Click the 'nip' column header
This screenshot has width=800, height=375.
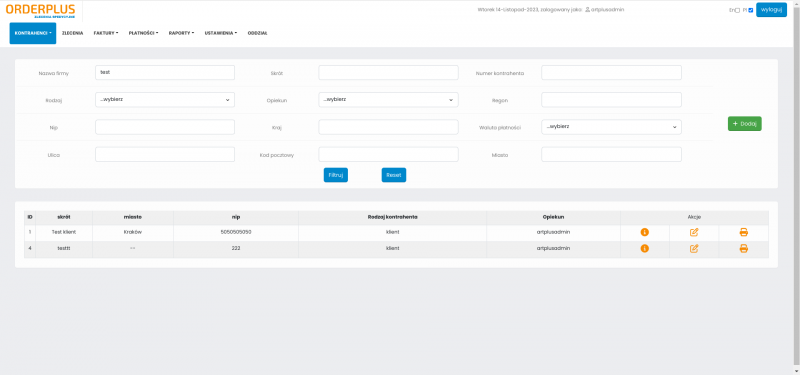pyautogui.click(x=236, y=217)
